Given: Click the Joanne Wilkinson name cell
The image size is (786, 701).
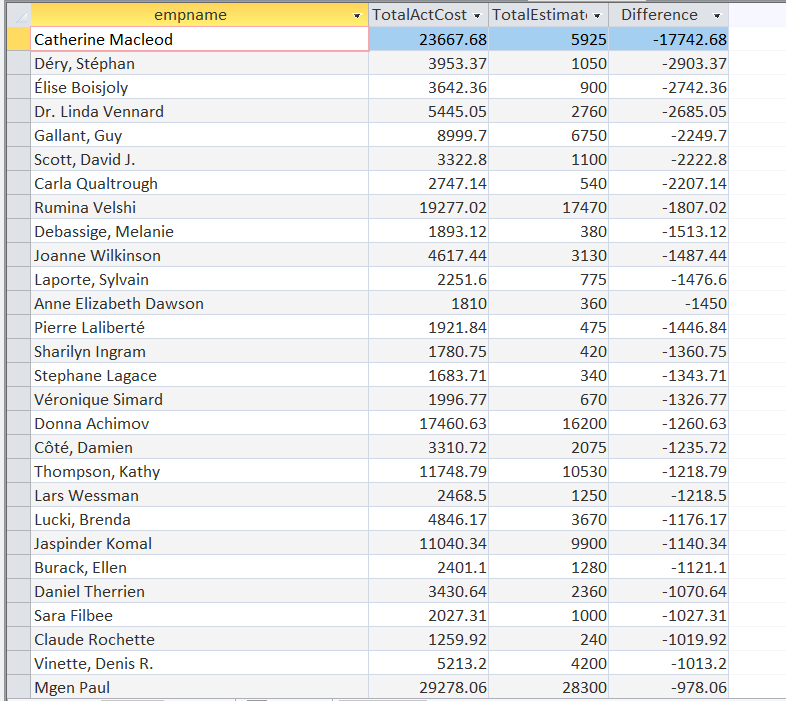Looking at the screenshot, I should [x=200, y=255].
